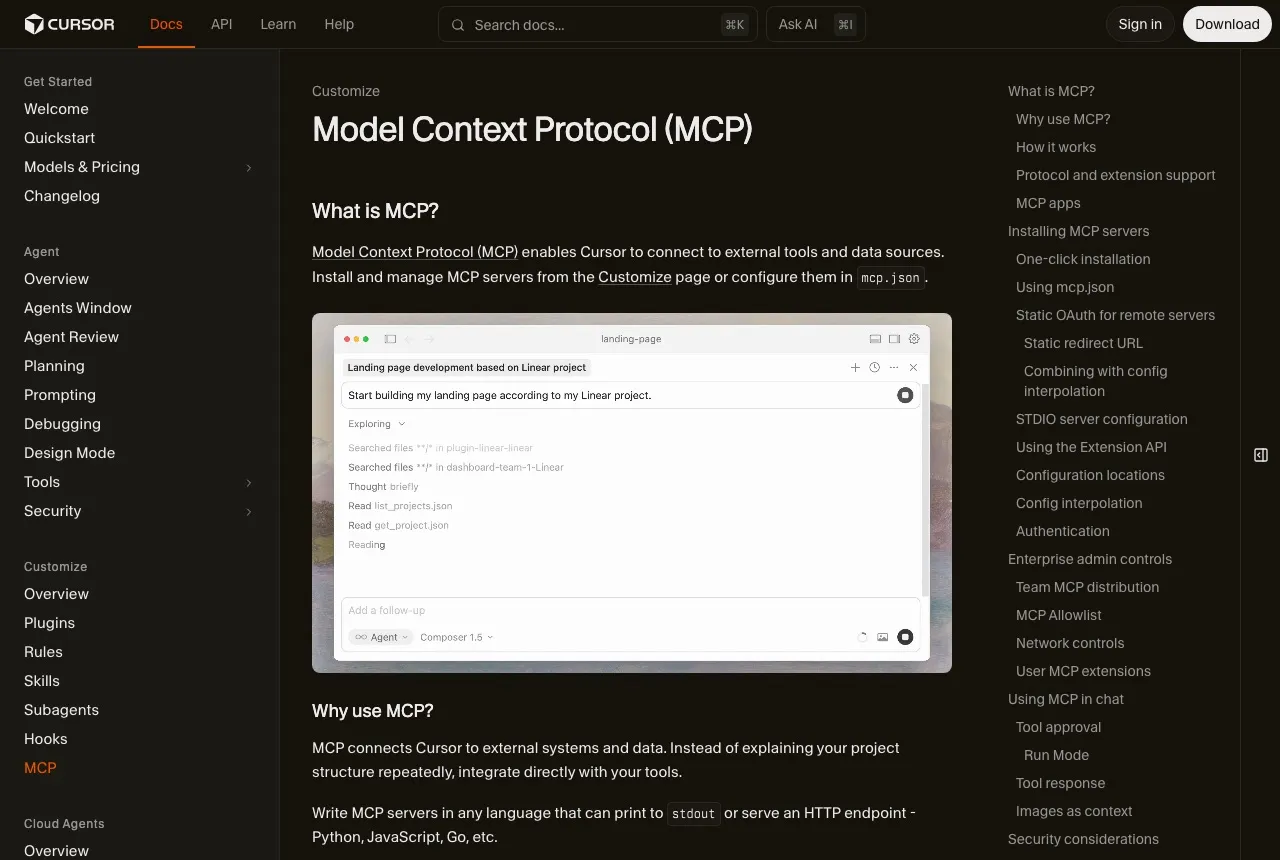Click the Cursor logo
1280x860 pixels.
69,24
